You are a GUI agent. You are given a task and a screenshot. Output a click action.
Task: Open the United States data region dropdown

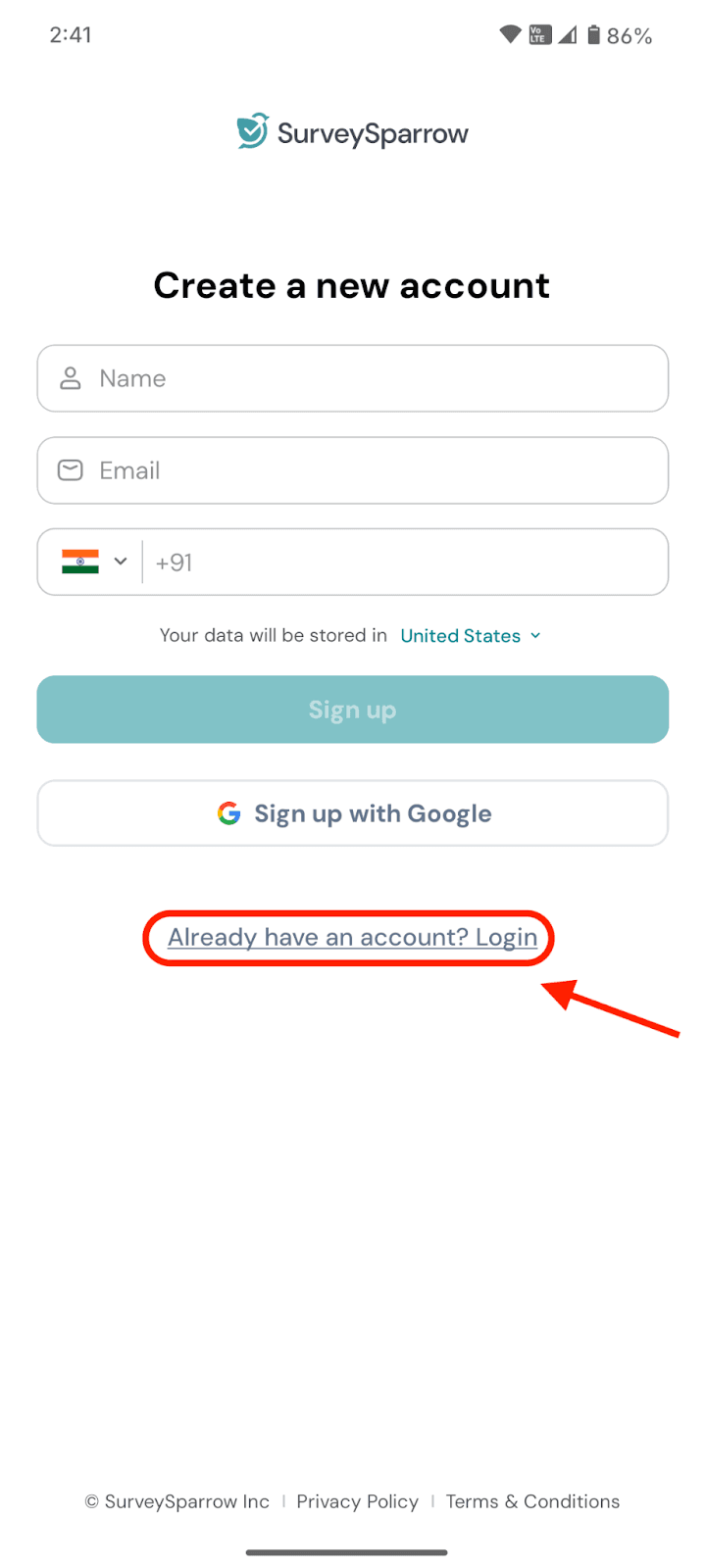click(461, 636)
